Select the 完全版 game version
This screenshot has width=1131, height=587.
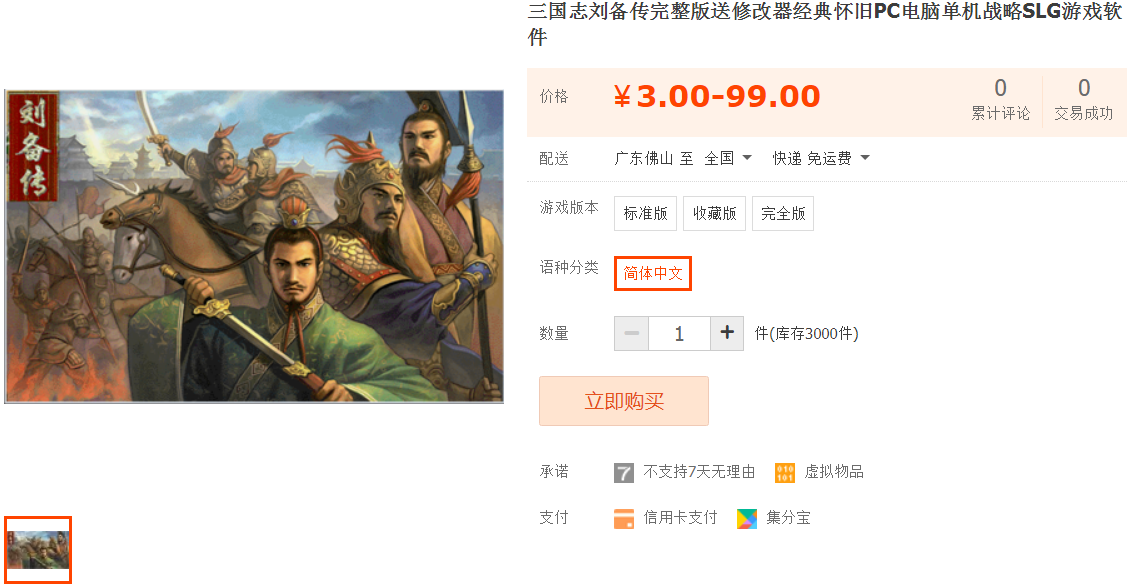pos(783,214)
